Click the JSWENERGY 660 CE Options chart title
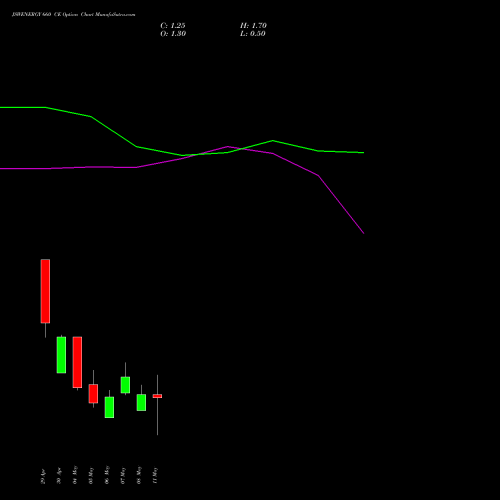This screenshot has width=500, height=500. click(x=74, y=15)
